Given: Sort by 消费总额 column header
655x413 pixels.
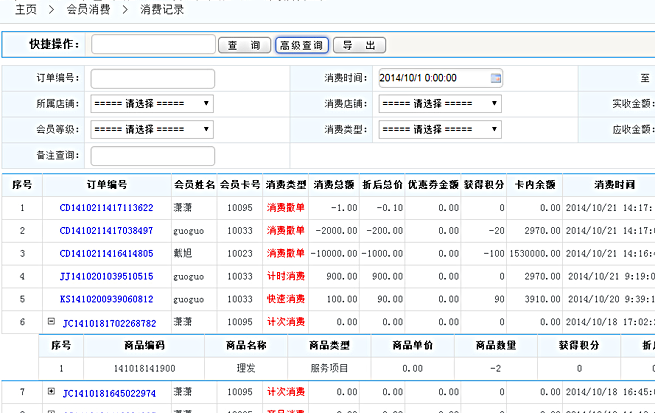Looking at the screenshot, I should coord(334,184).
